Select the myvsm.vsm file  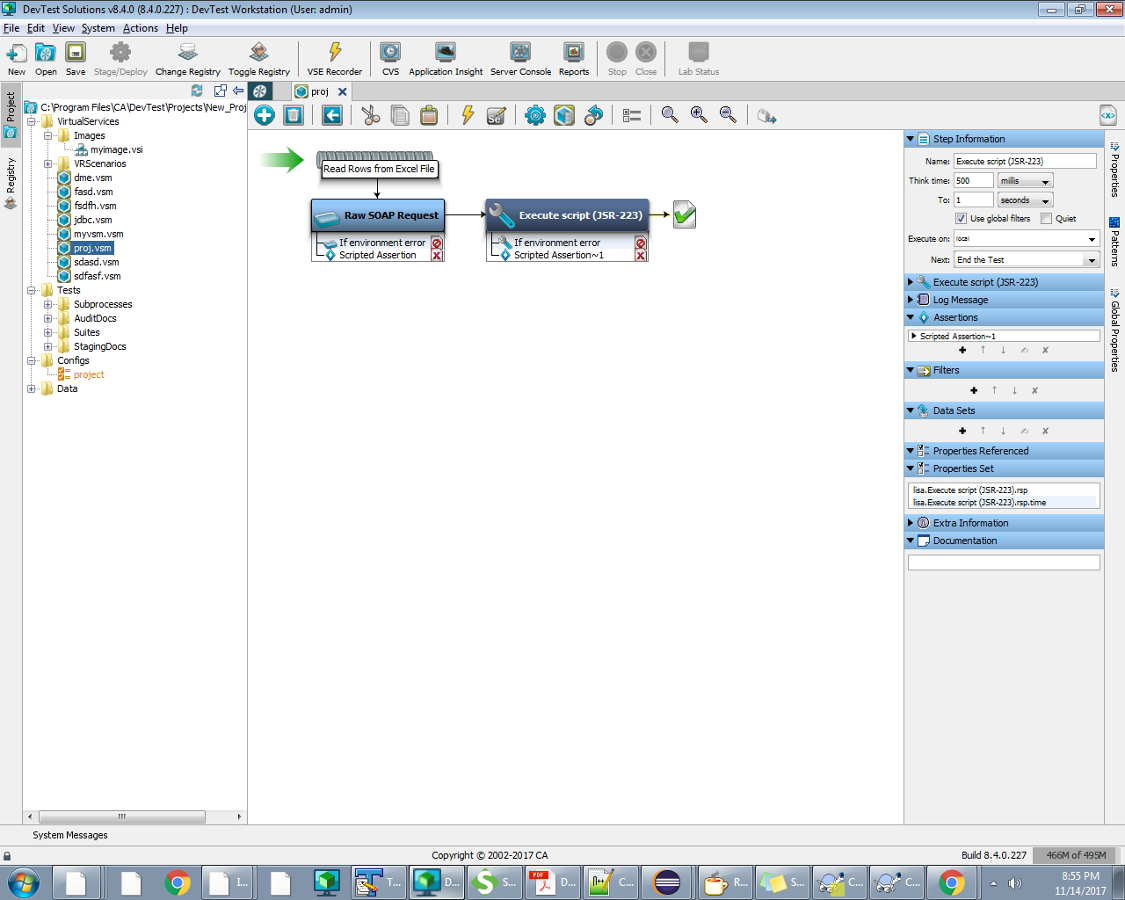pos(98,234)
